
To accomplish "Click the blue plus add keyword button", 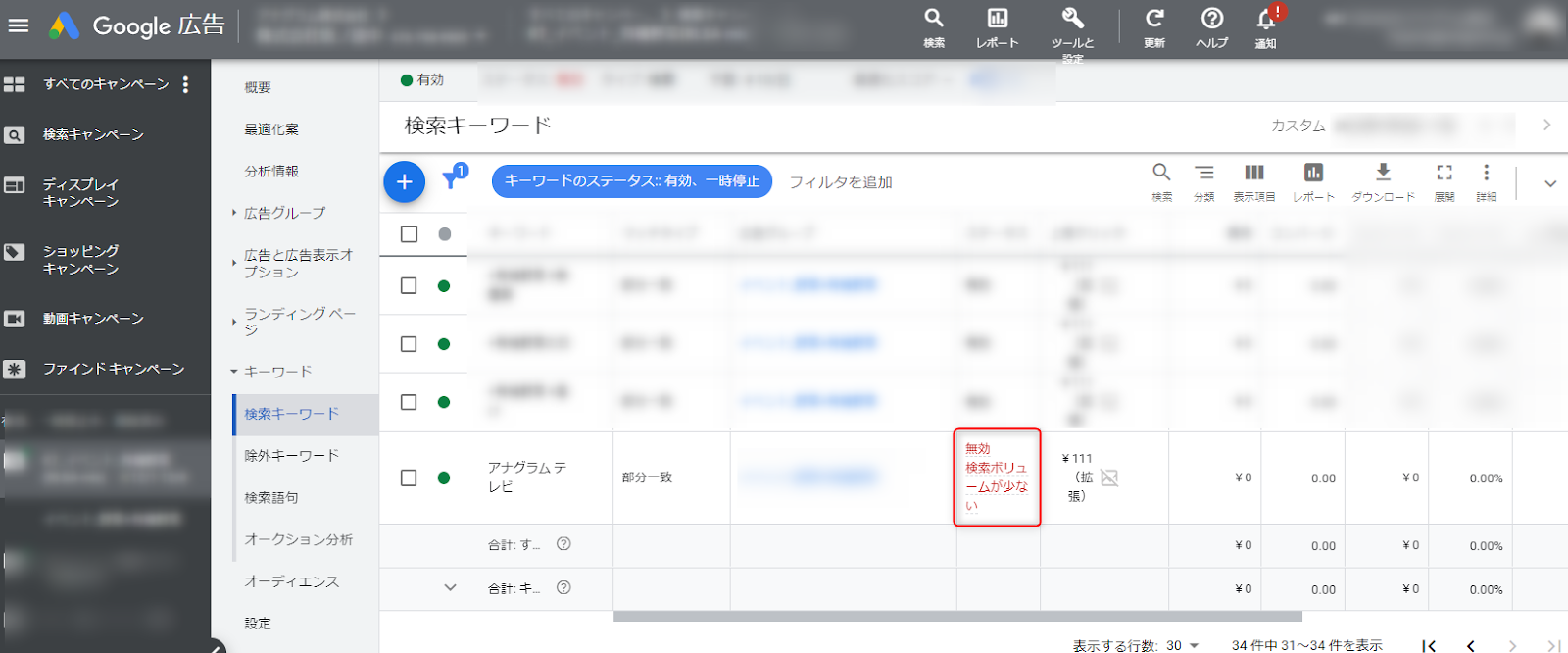I will point(404,182).
